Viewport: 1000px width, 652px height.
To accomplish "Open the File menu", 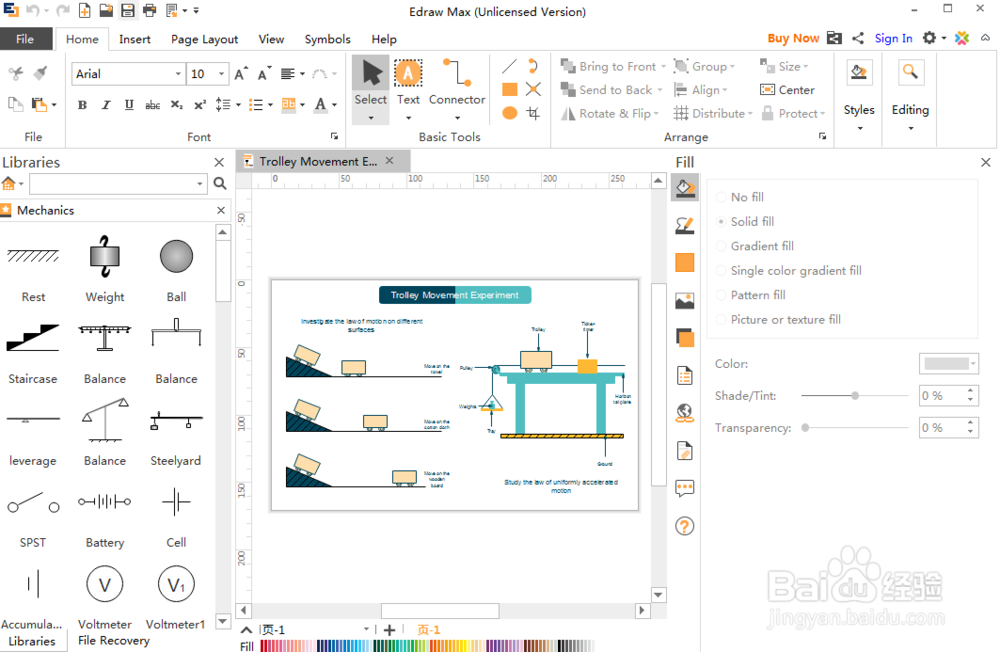I will click(26, 39).
